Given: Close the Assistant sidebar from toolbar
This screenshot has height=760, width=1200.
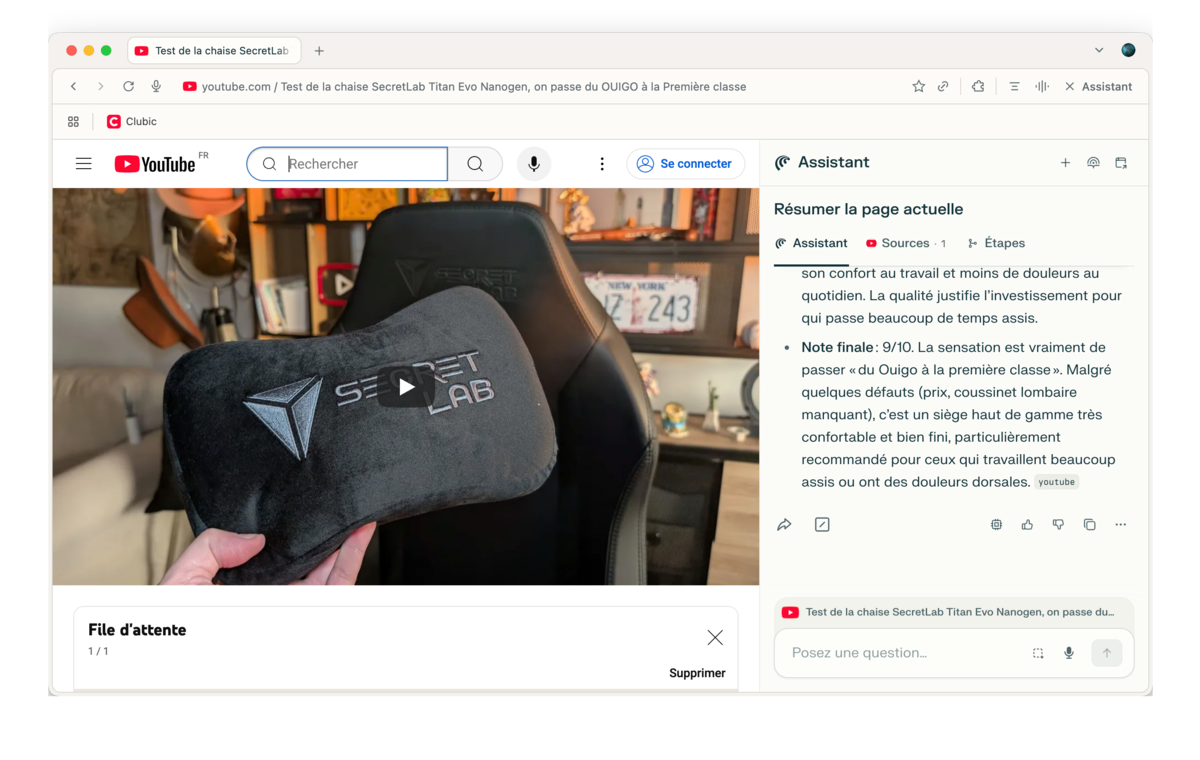Looking at the screenshot, I should [x=1098, y=87].
